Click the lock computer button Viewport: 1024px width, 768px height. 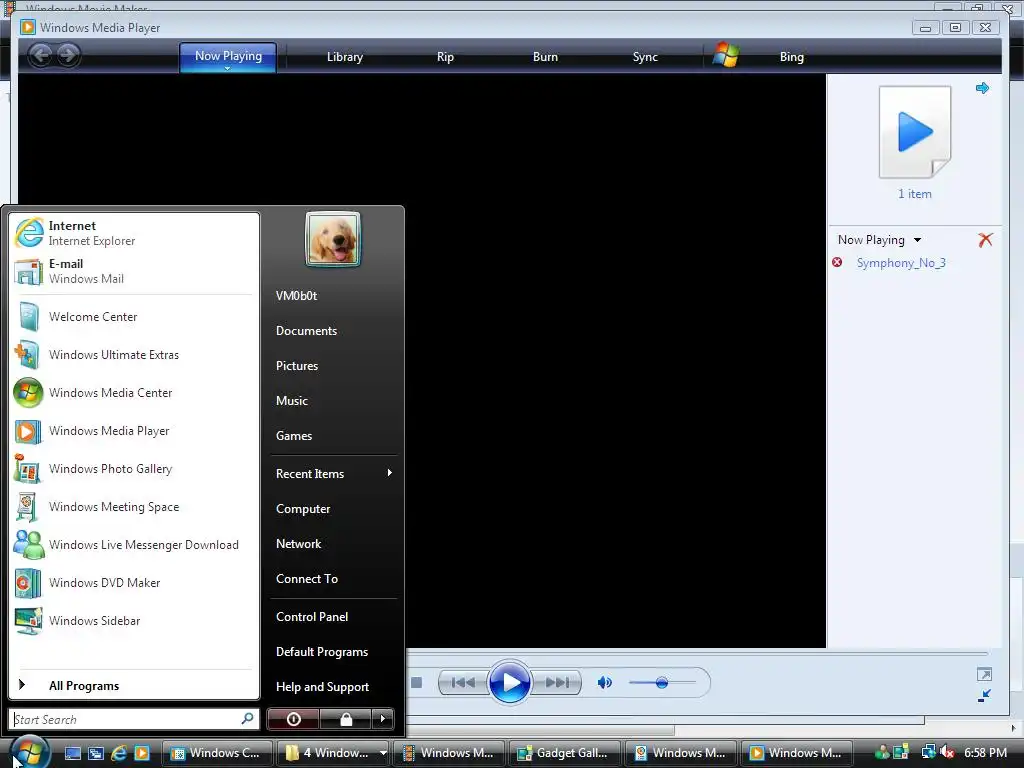345,719
